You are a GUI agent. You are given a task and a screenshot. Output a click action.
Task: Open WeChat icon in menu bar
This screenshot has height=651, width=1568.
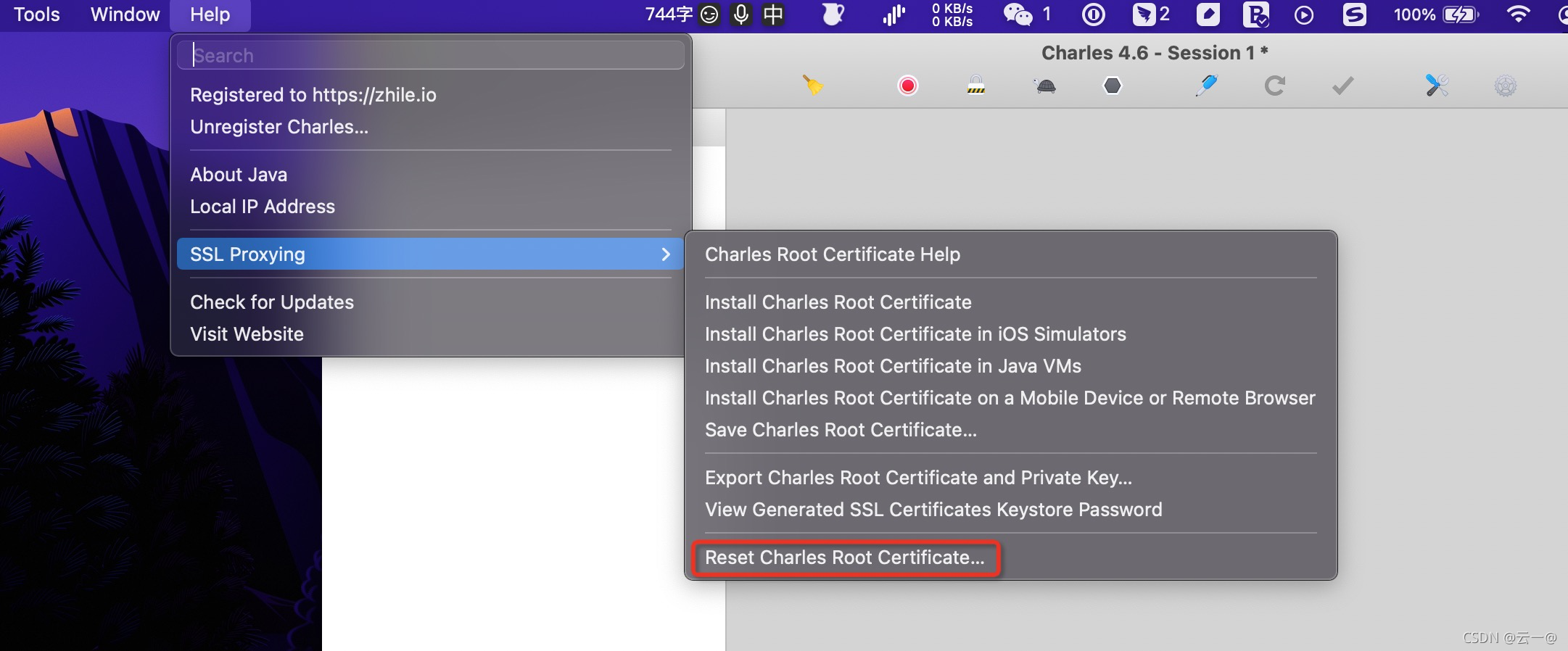1018,14
